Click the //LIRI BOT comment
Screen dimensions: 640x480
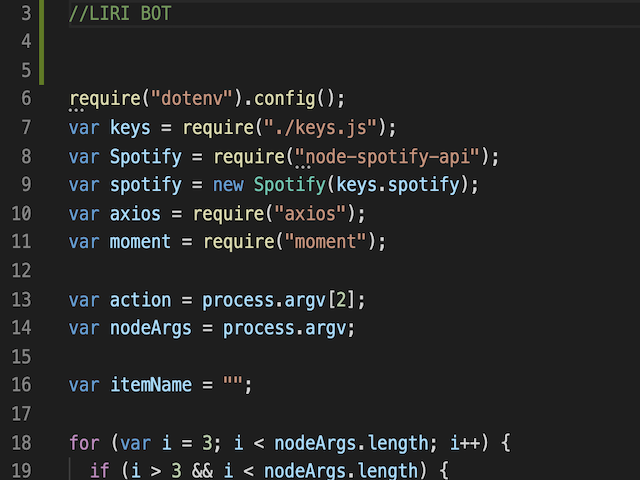(x=120, y=14)
